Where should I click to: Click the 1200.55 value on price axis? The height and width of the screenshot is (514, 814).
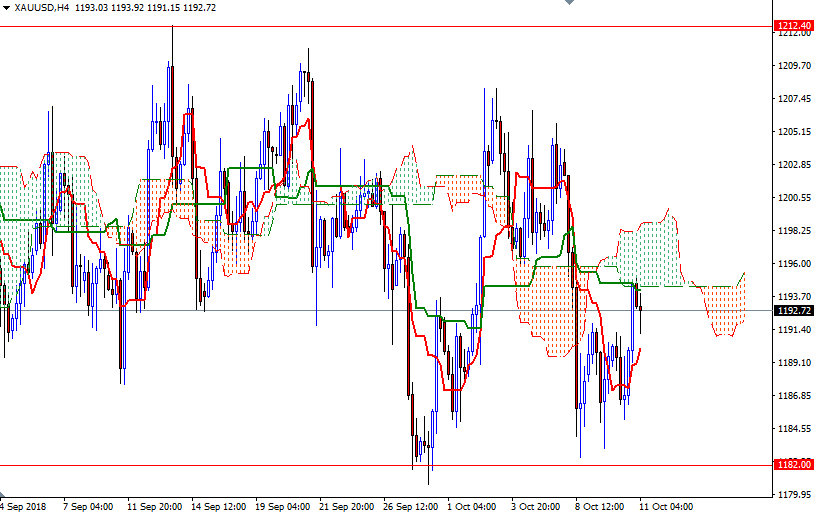point(793,198)
